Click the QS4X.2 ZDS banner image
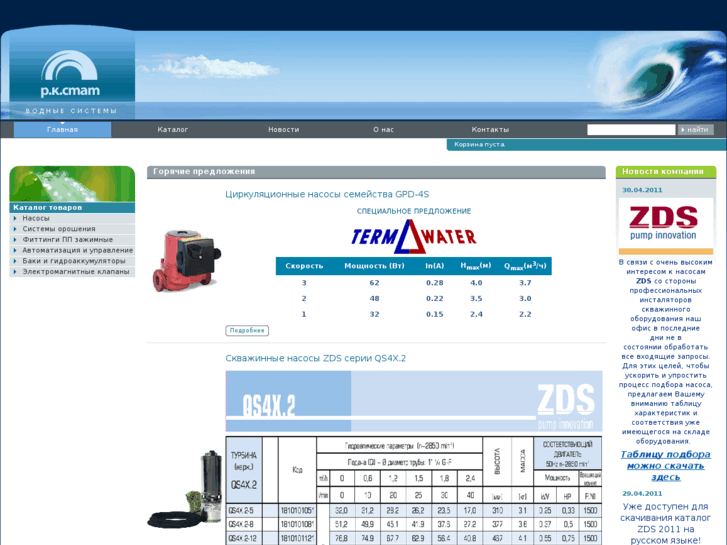Screen dimensions: 727x545 tap(414, 401)
